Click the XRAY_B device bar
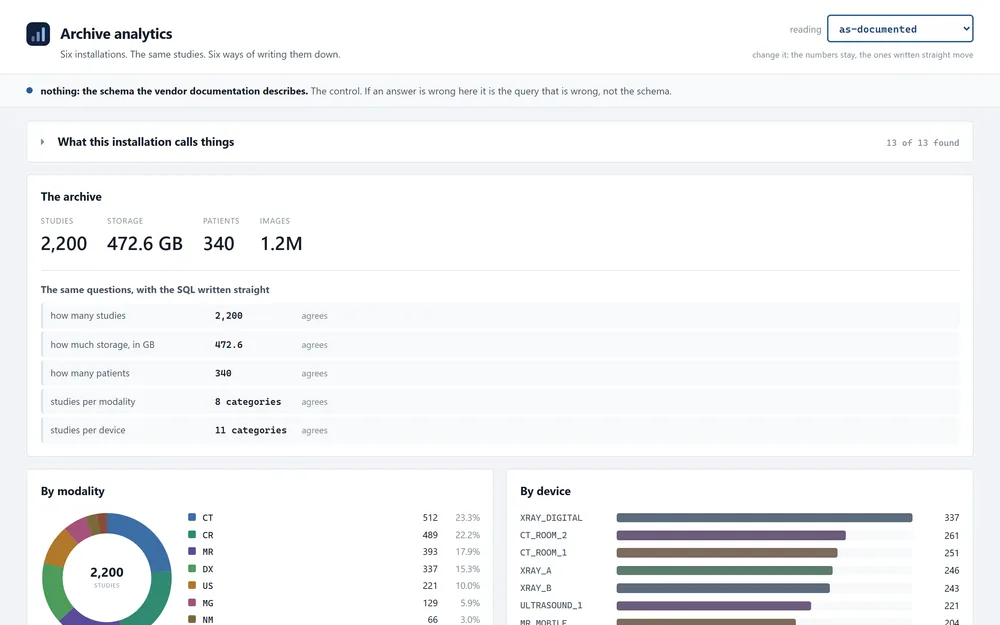Viewport: 1000px width, 625px height. click(723, 588)
